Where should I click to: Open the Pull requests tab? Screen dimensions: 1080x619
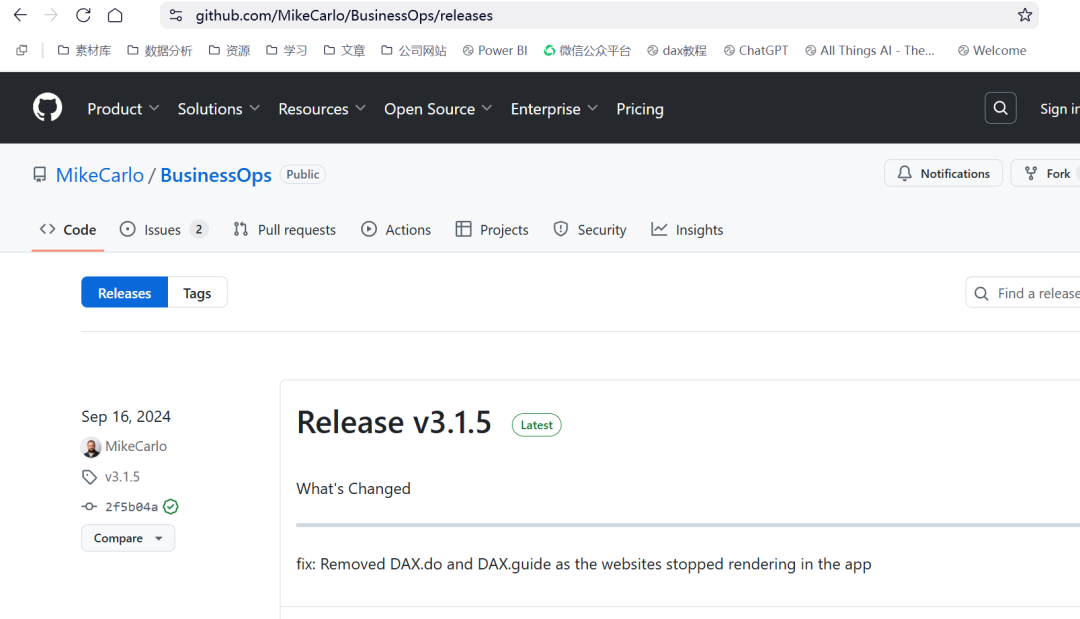(x=284, y=230)
